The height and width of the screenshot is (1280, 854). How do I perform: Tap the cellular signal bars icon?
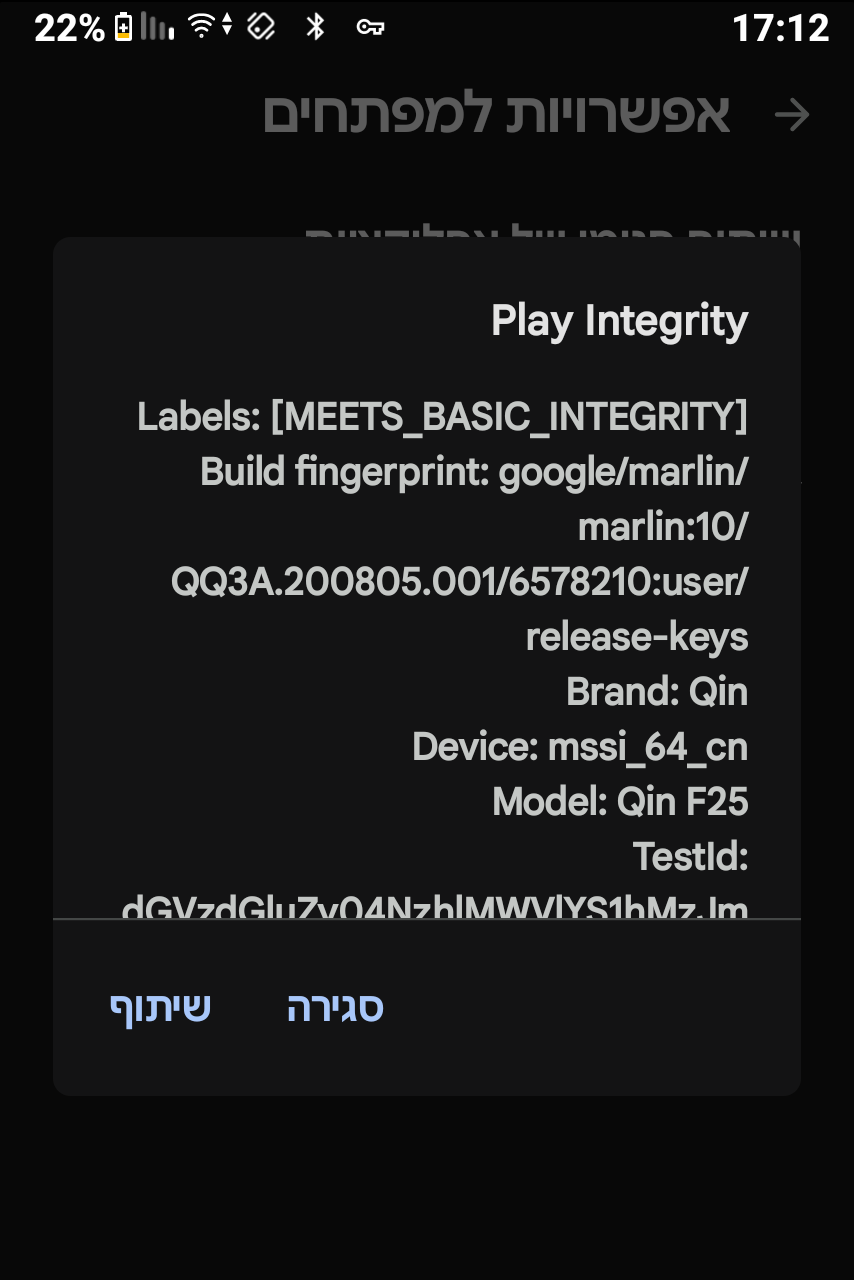[155, 27]
